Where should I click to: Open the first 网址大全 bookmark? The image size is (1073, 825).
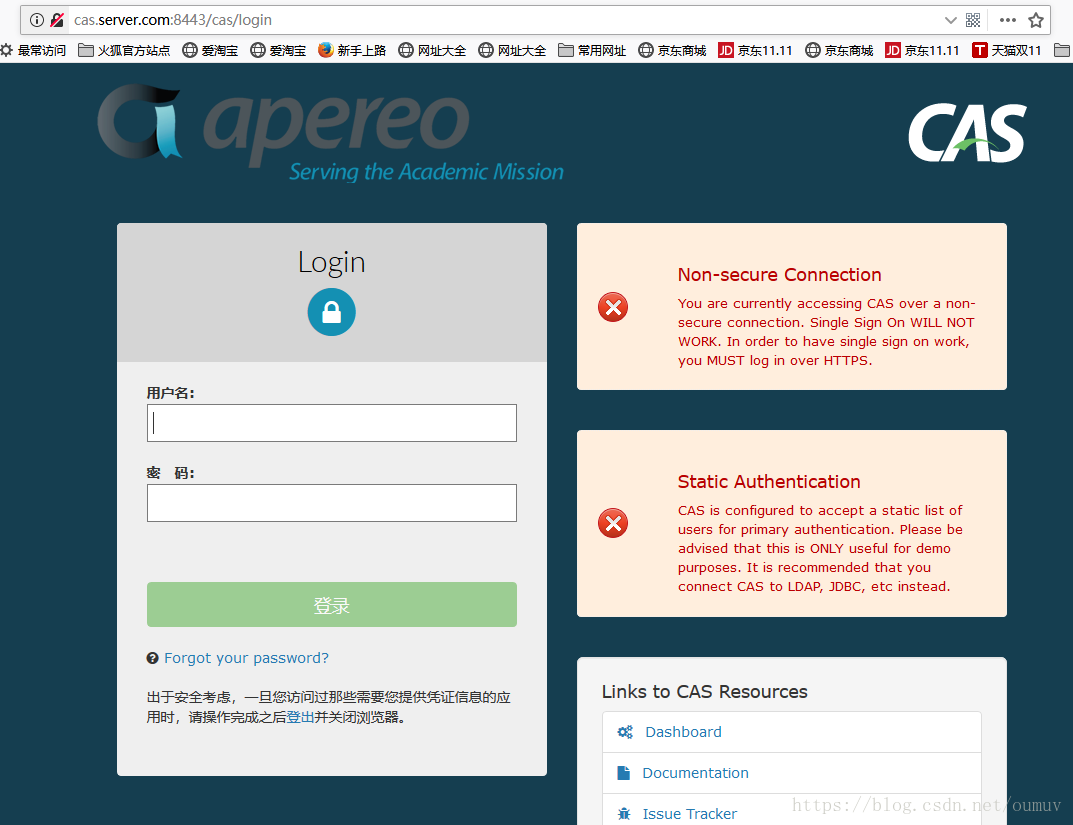coord(432,50)
